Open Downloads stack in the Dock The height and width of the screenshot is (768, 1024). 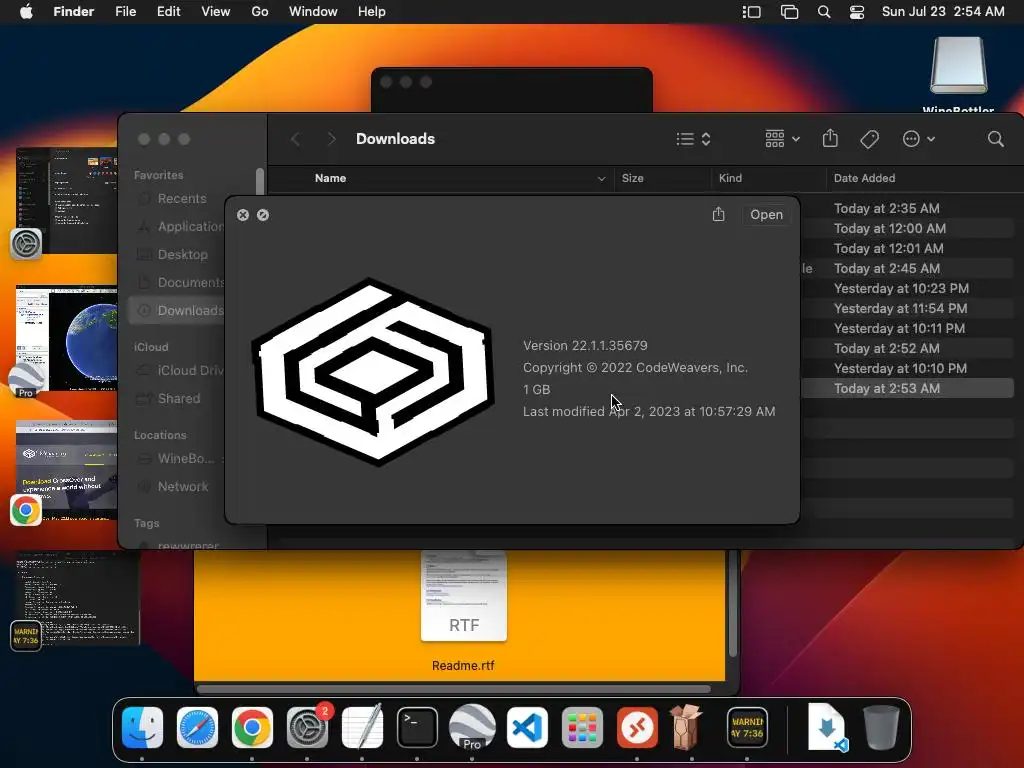(x=827, y=727)
